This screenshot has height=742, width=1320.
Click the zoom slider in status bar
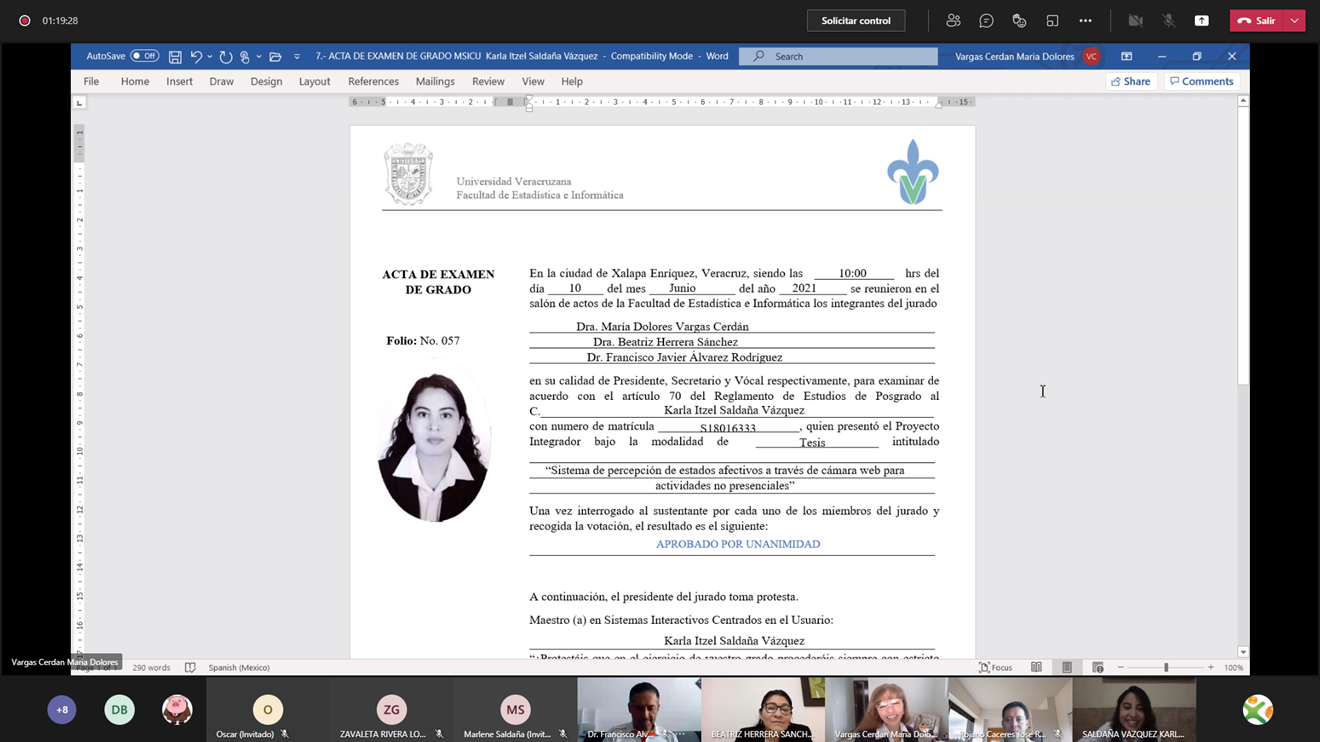pos(1165,668)
